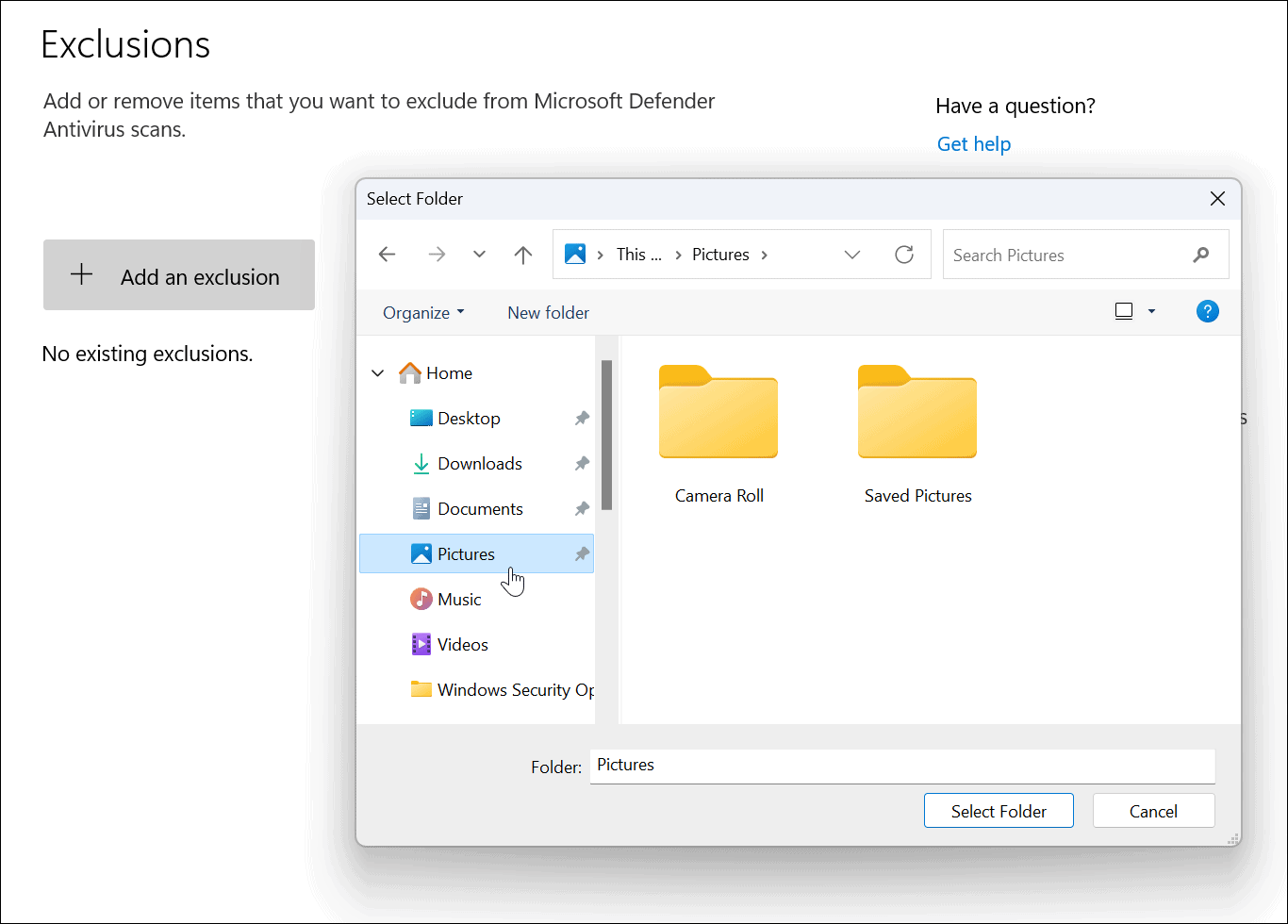
Task: Navigate up one folder level
Action: 523,254
